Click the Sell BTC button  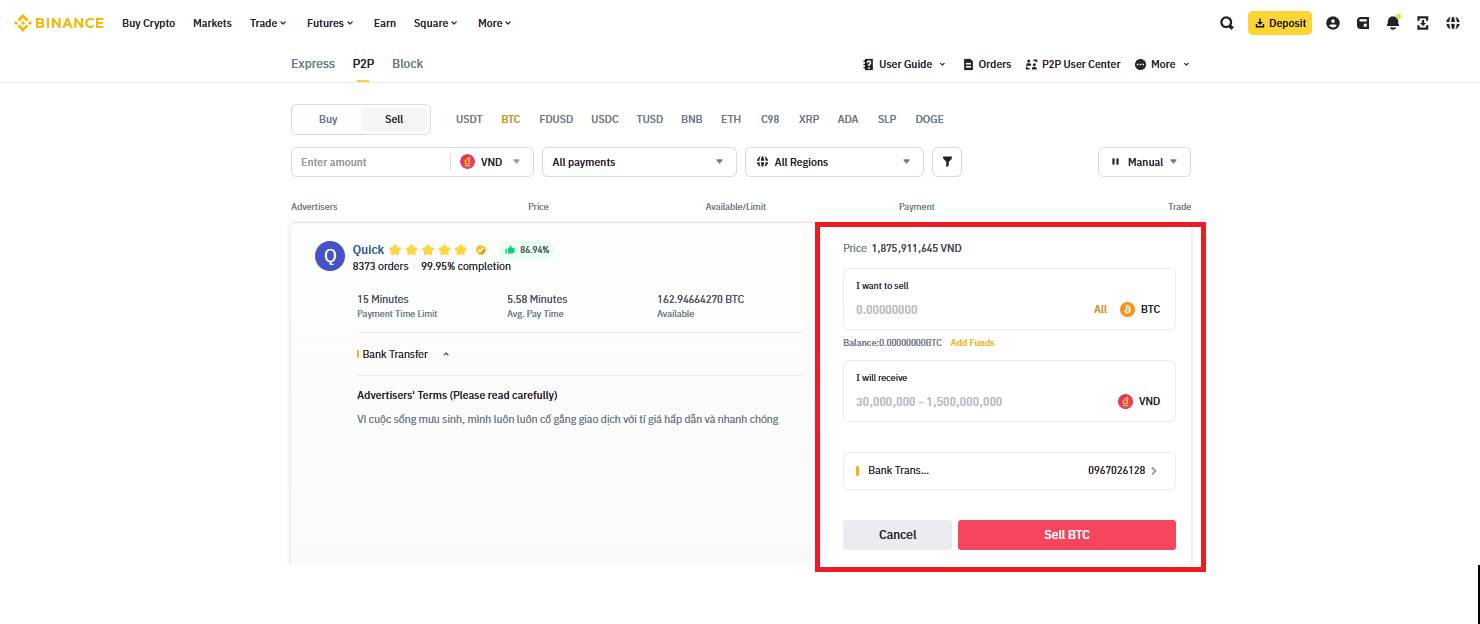pos(1067,535)
